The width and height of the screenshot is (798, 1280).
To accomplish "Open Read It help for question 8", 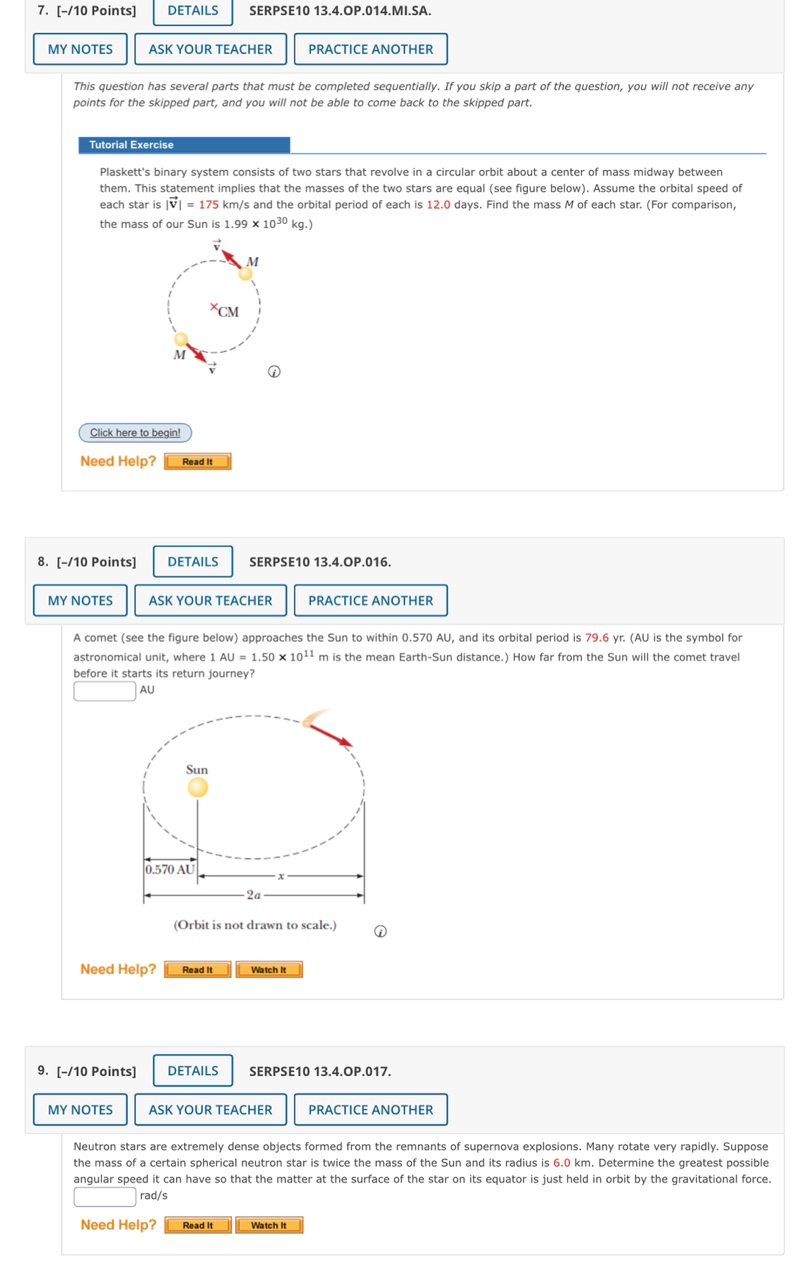I will [x=197, y=968].
